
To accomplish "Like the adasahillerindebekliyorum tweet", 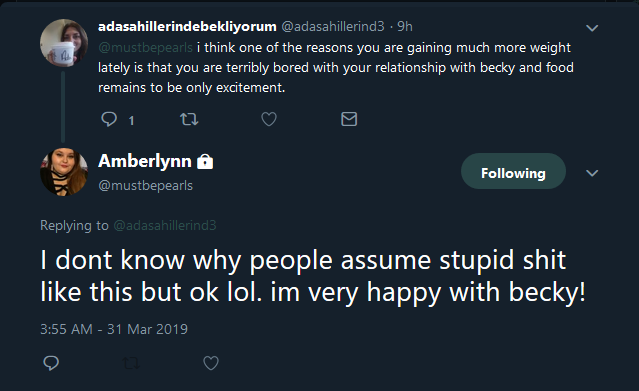I will (x=269, y=119).
